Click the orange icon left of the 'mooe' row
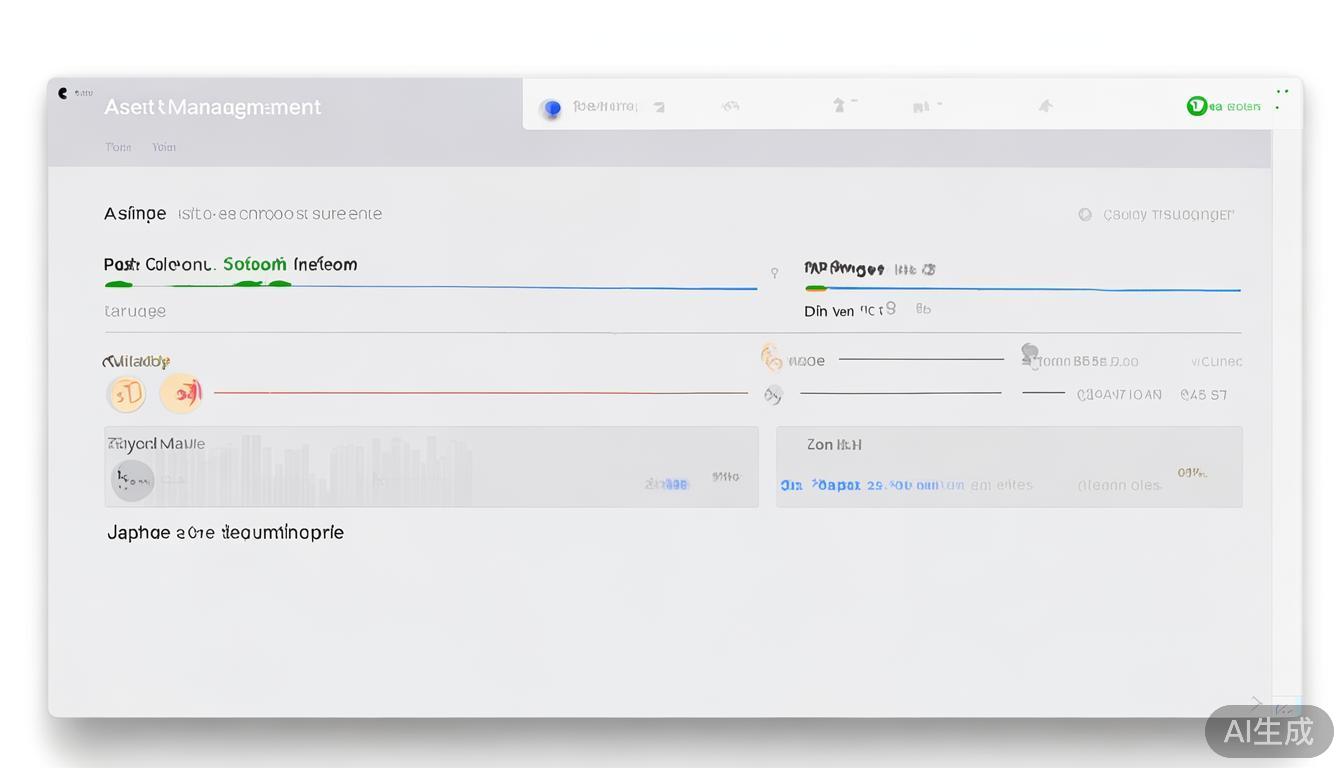The width and height of the screenshot is (1344, 768). (770, 357)
